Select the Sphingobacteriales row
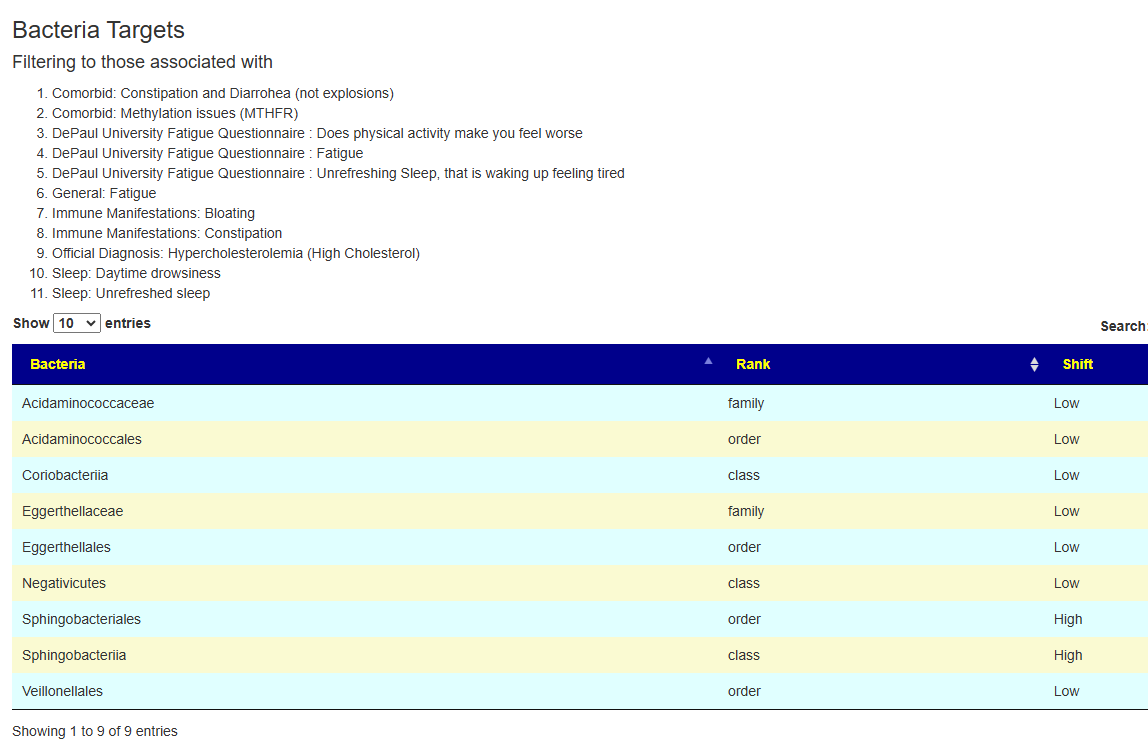 pyautogui.click(x=580, y=619)
